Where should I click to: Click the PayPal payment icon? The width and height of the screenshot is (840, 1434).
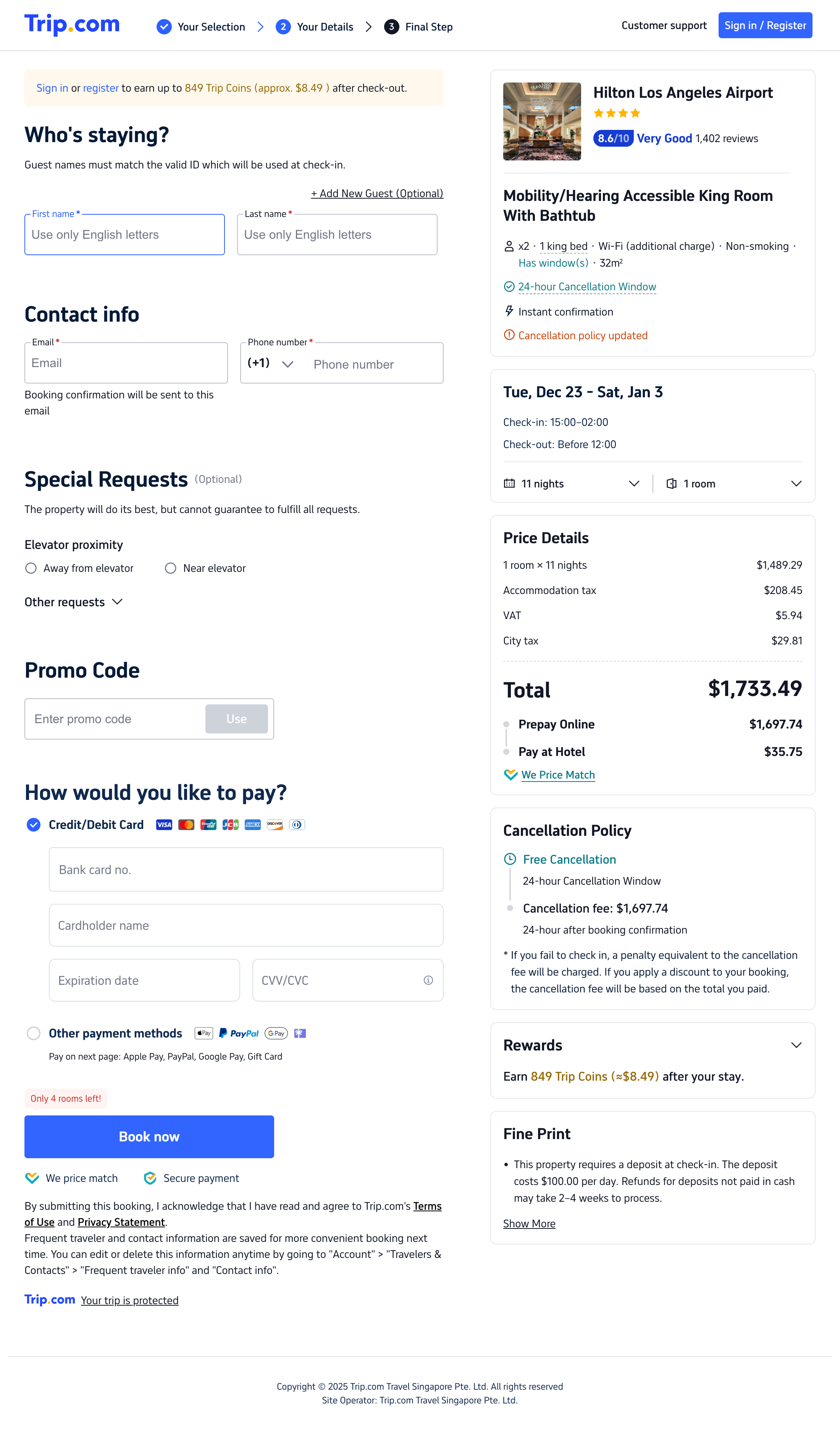[239, 1033]
